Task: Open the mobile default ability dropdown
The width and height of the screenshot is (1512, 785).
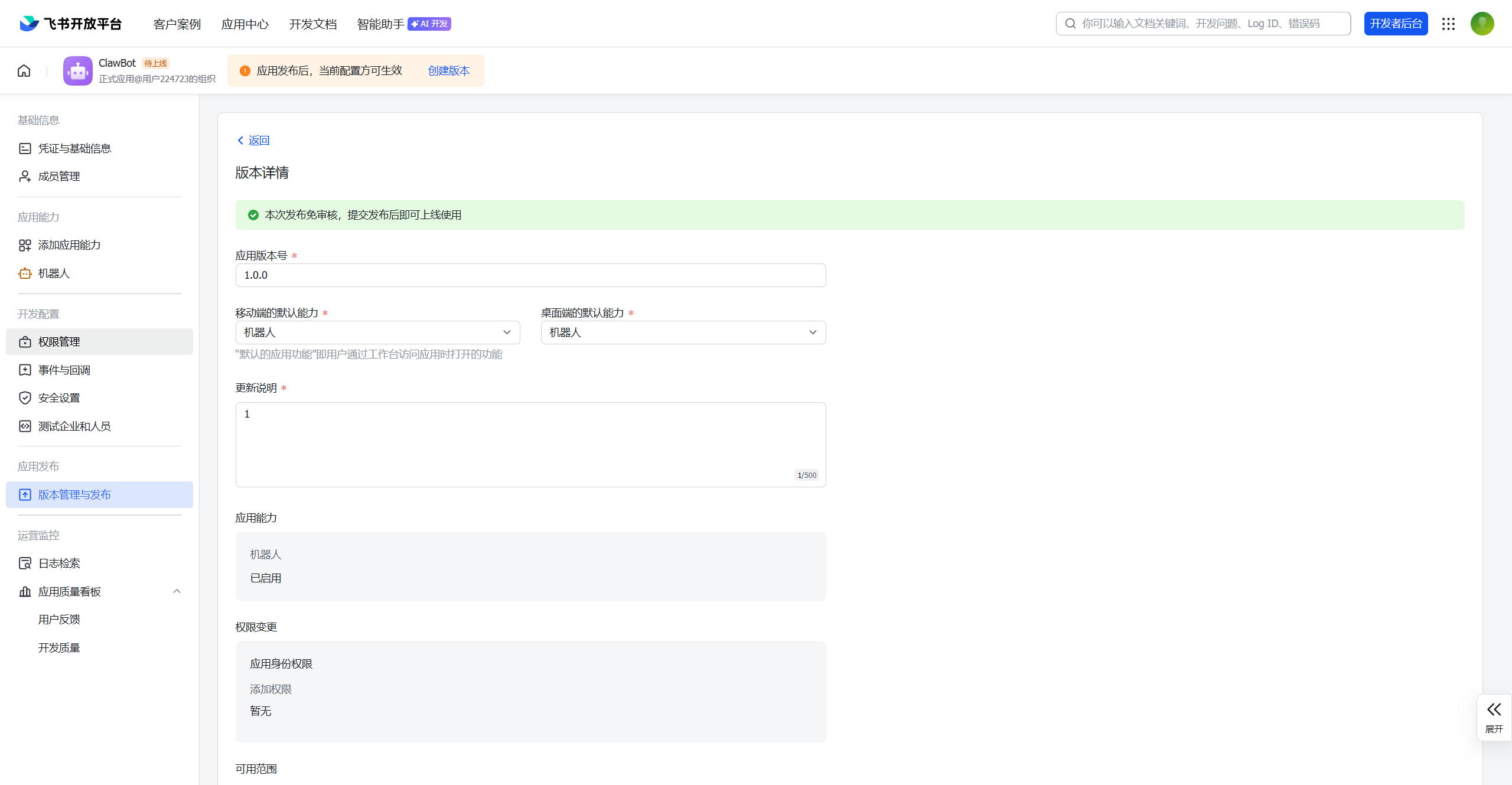Action: point(377,333)
